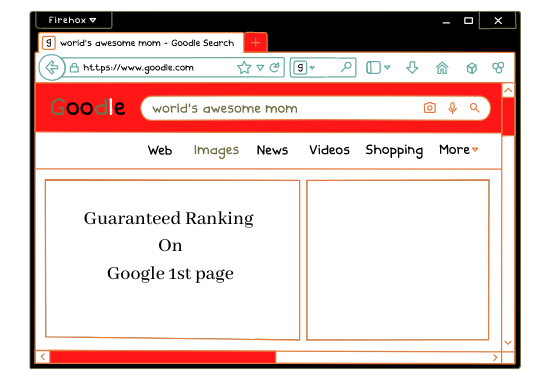
Task: Bookmark the page with the star icon
Action: 244,67
